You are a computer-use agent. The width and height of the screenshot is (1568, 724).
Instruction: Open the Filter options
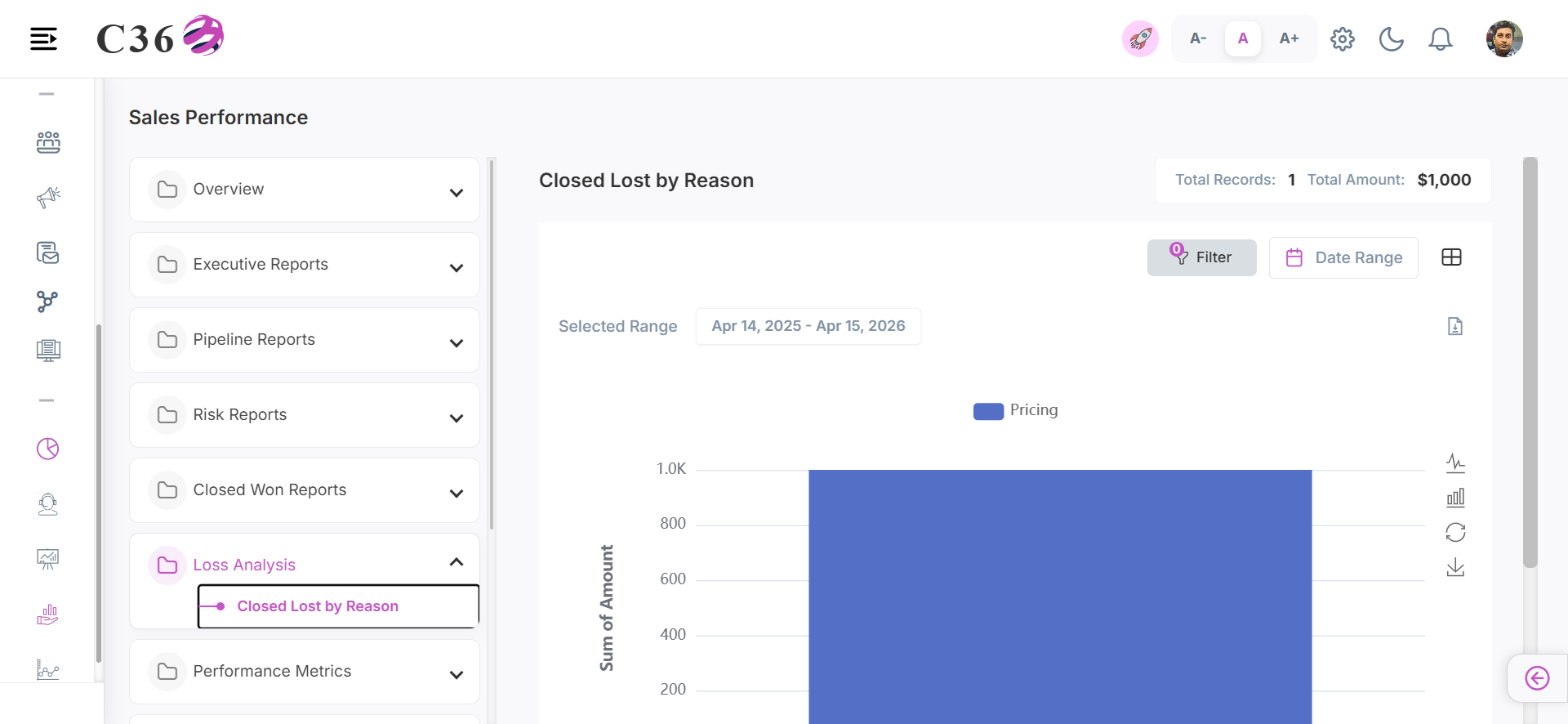tap(1202, 257)
